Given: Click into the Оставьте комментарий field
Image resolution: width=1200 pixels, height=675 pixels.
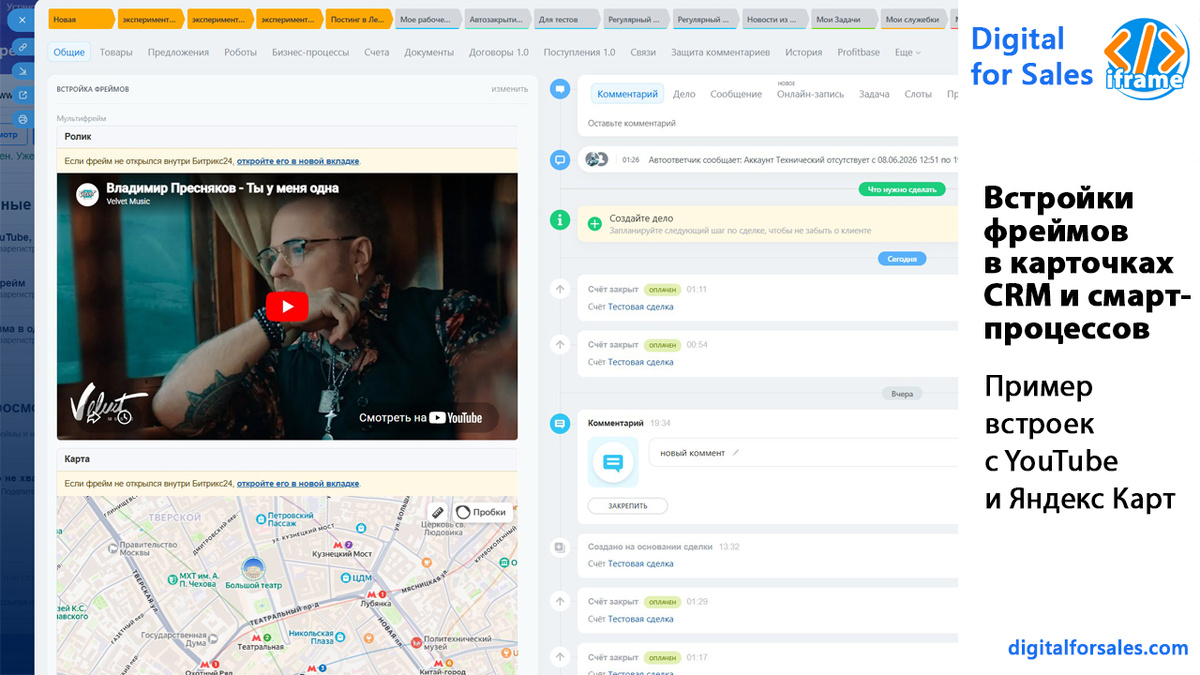Looking at the screenshot, I should coord(769,123).
